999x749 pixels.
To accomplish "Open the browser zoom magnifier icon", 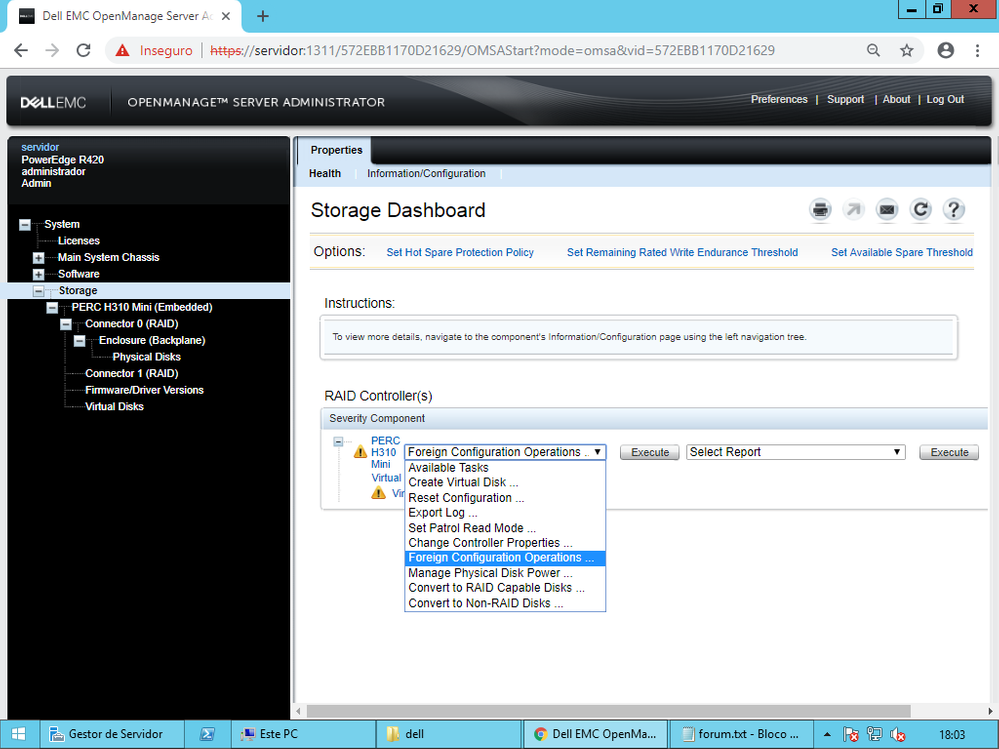I will (873, 50).
